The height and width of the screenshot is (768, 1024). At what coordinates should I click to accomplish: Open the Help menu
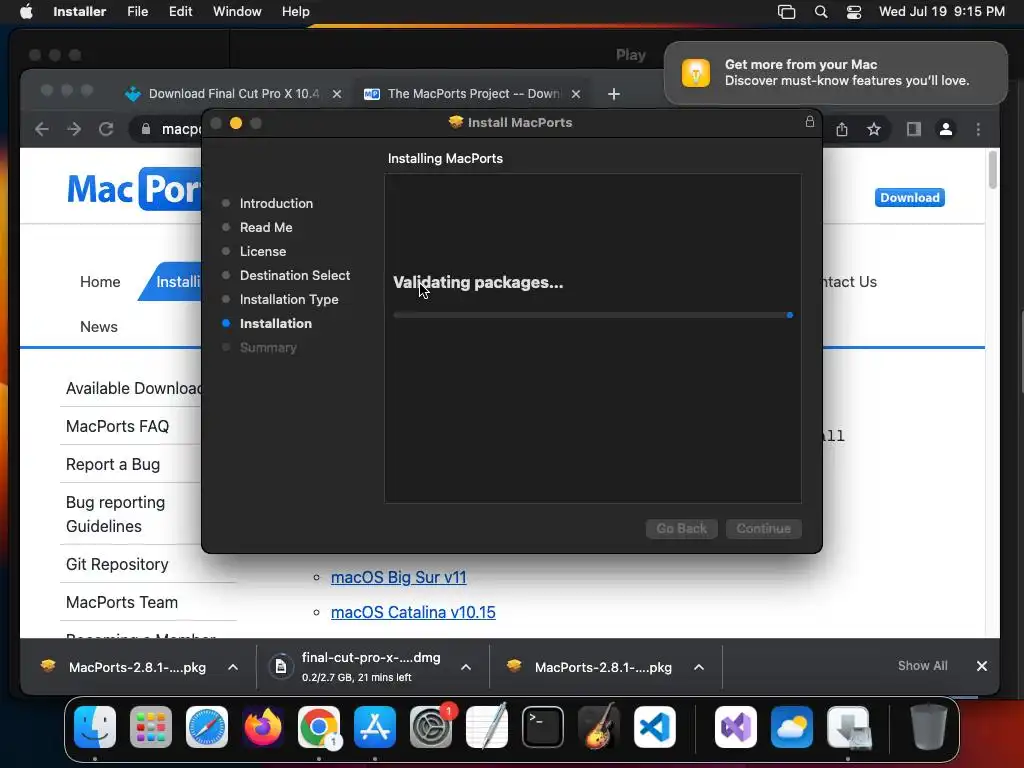click(295, 12)
